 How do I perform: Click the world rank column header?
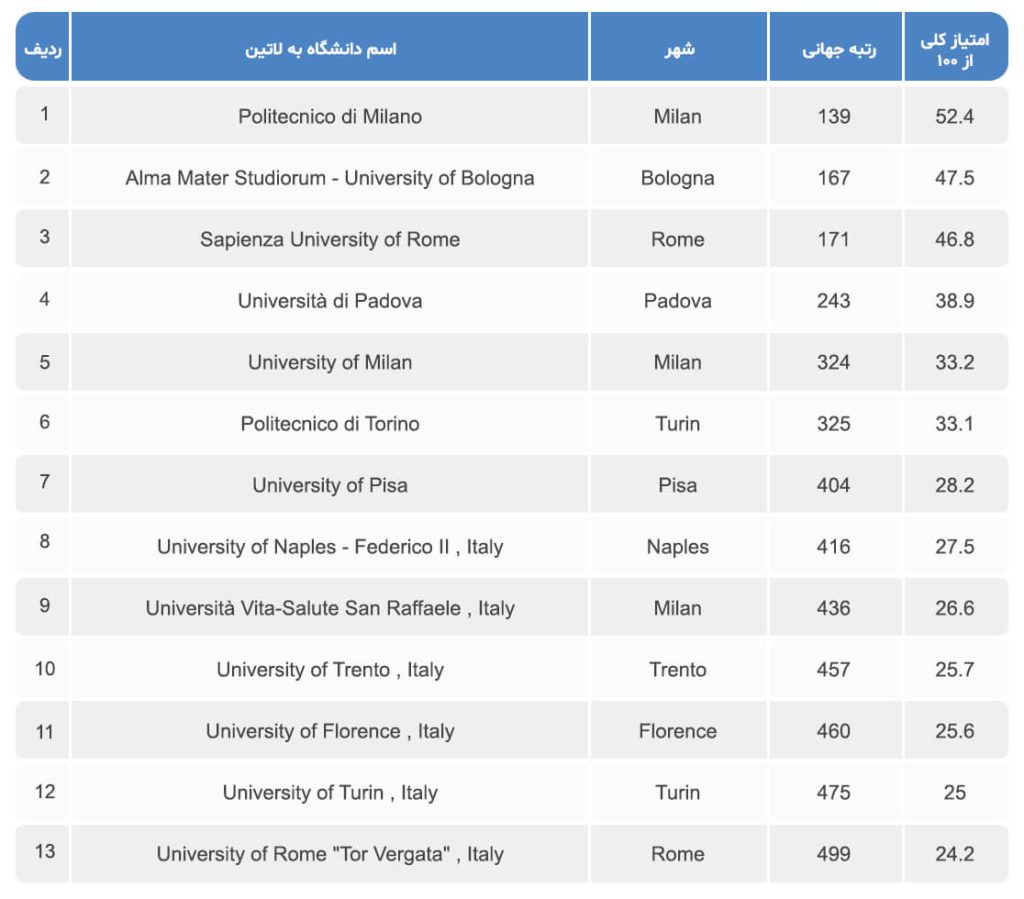[838, 49]
